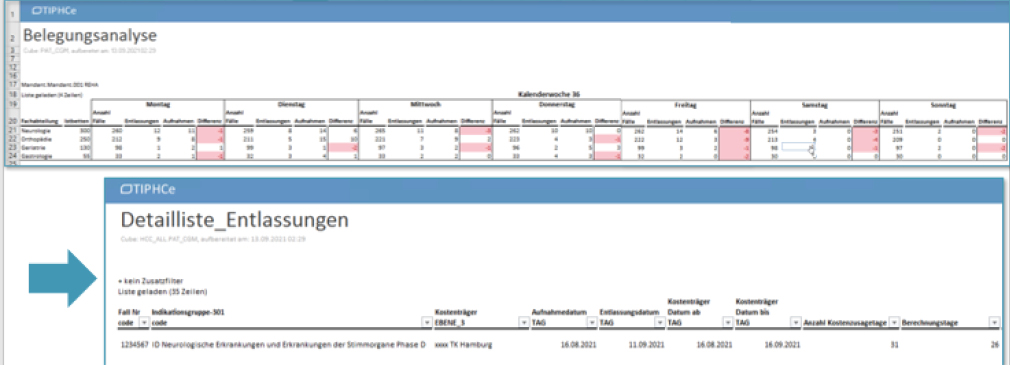This screenshot has width=1010, height=365.
Task: Click the Neurologie row in Fachabteilung column
Action: [32, 130]
